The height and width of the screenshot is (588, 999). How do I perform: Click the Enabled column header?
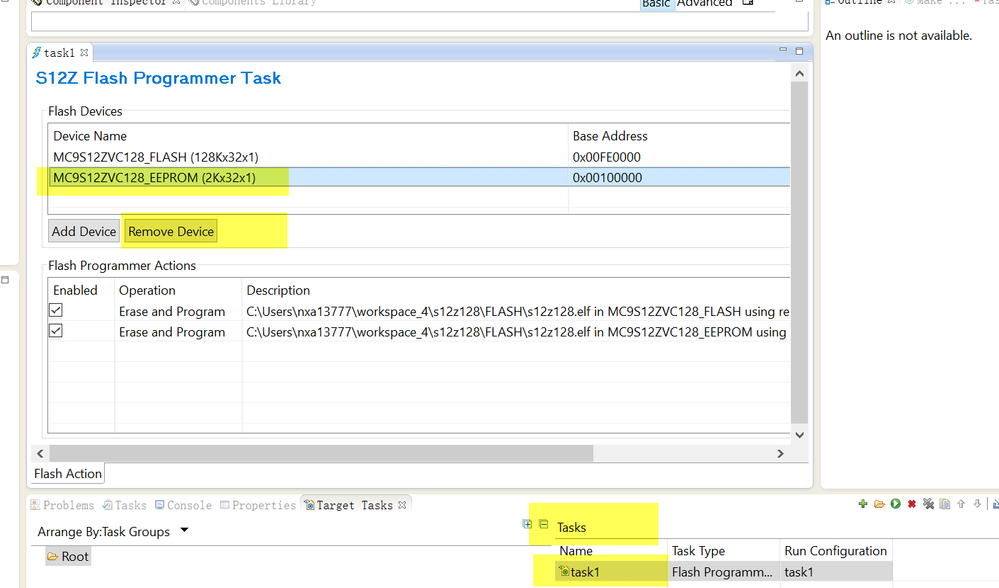[x=75, y=290]
